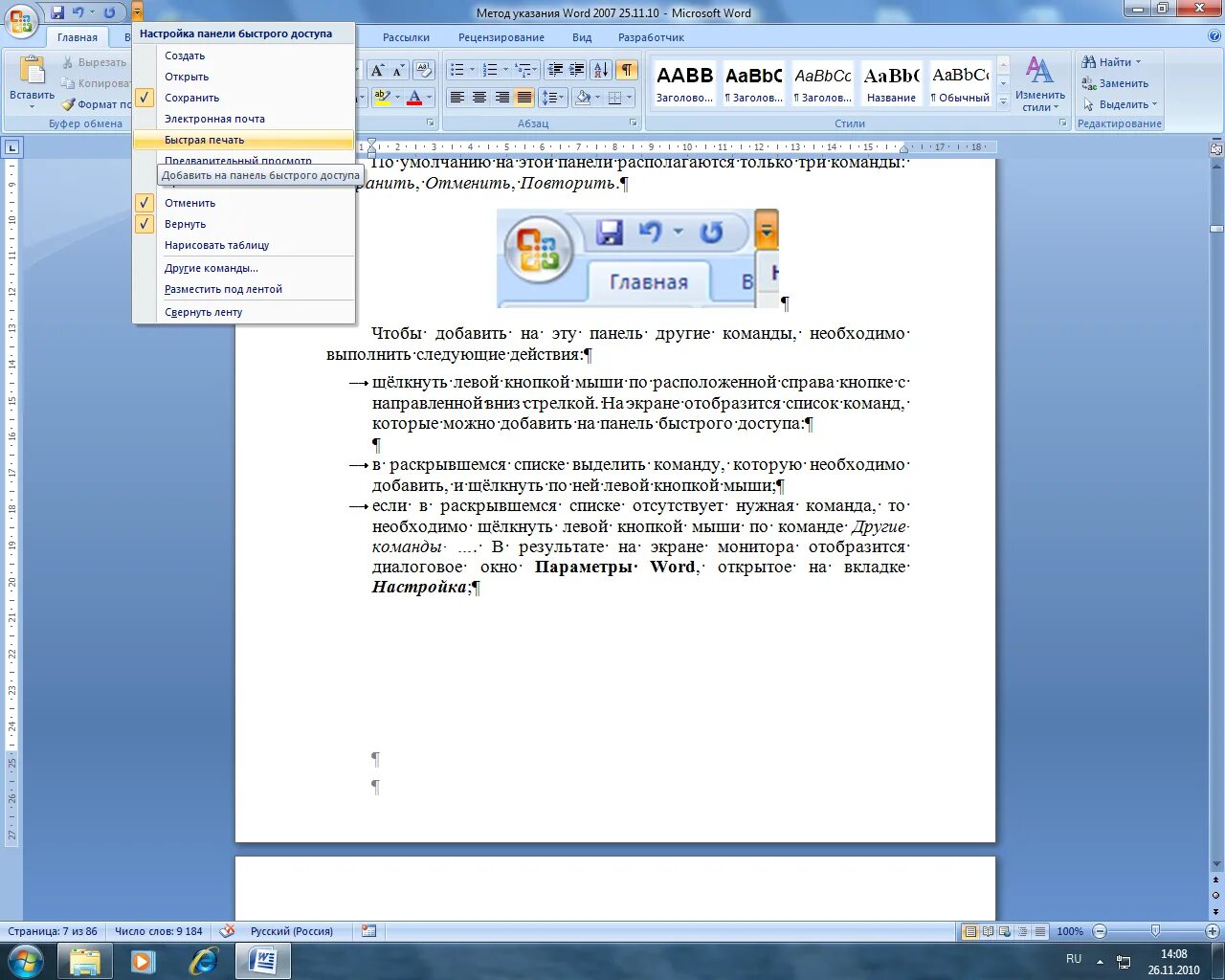
Task: Open Internet Explorer from taskbar
Action: pos(203,960)
